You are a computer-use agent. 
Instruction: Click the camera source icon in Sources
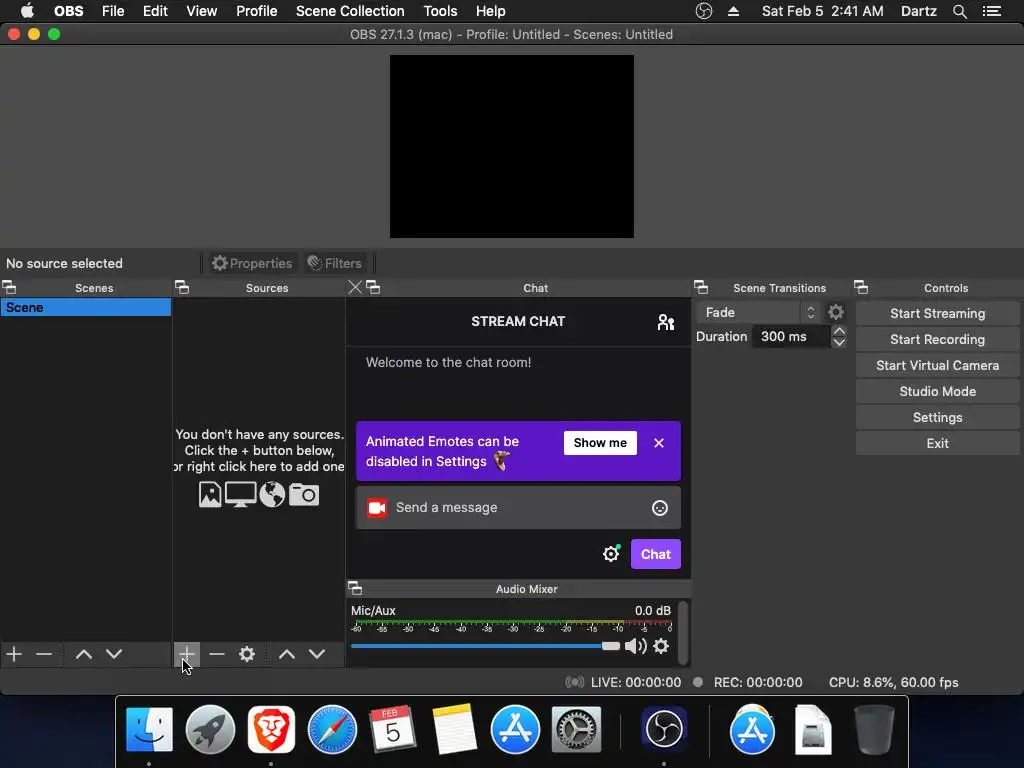[x=304, y=494]
